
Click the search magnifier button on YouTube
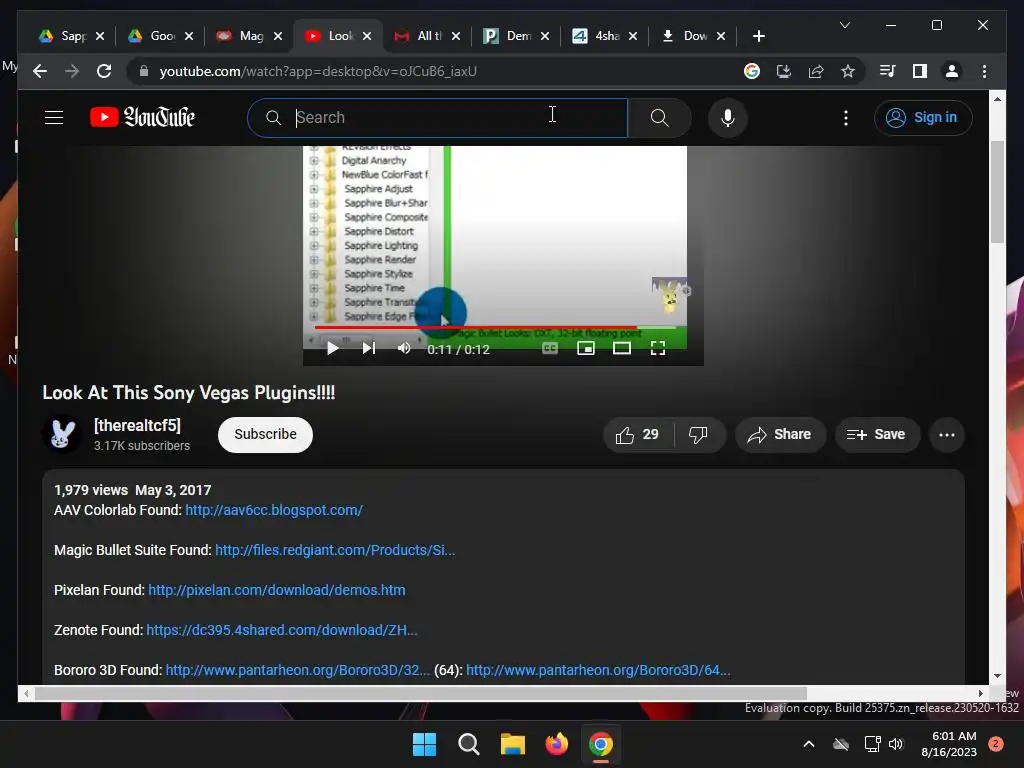click(660, 118)
